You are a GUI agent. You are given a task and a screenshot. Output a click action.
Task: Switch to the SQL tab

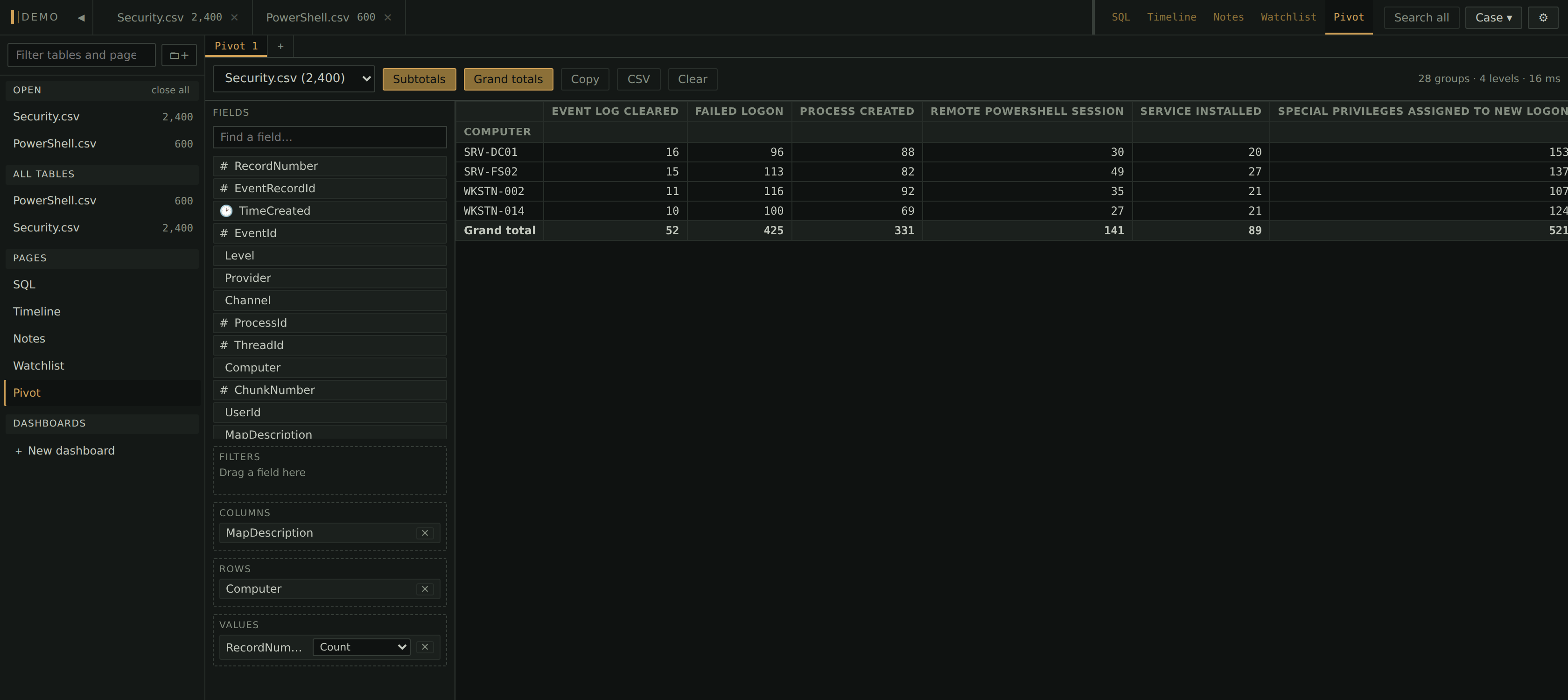(x=1120, y=17)
